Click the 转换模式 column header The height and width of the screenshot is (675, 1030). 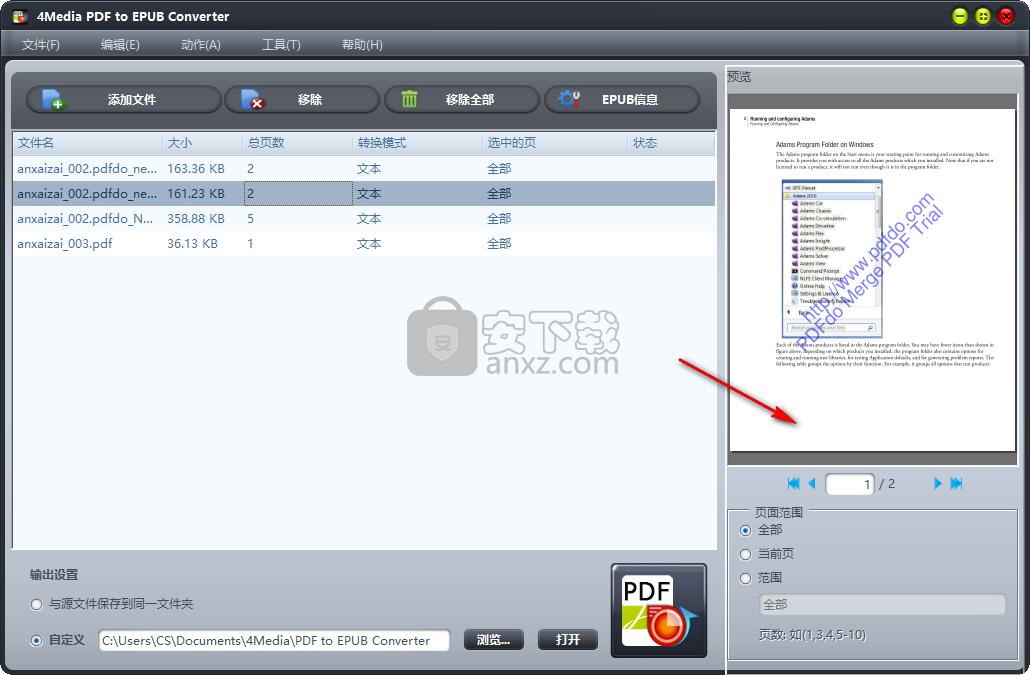pyautogui.click(x=417, y=143)
